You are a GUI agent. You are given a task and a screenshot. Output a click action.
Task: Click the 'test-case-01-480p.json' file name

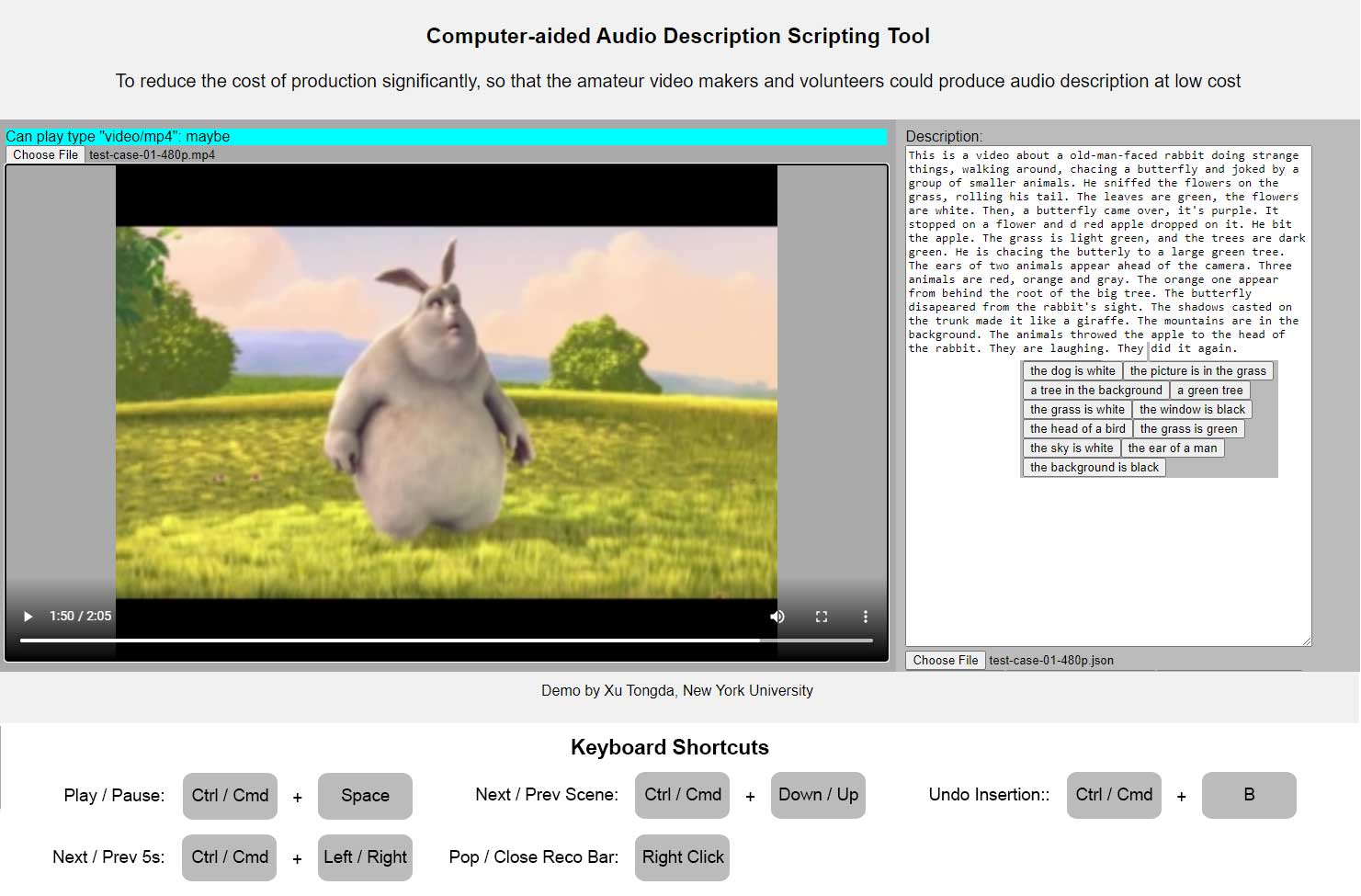1051,661
